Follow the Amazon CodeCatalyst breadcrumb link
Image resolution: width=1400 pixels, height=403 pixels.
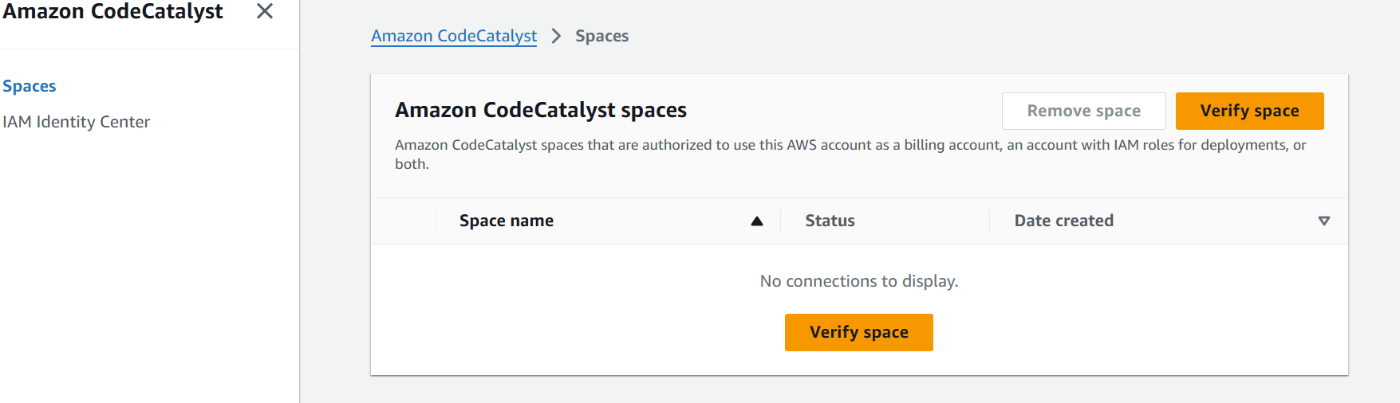click(x=454, y=36)
